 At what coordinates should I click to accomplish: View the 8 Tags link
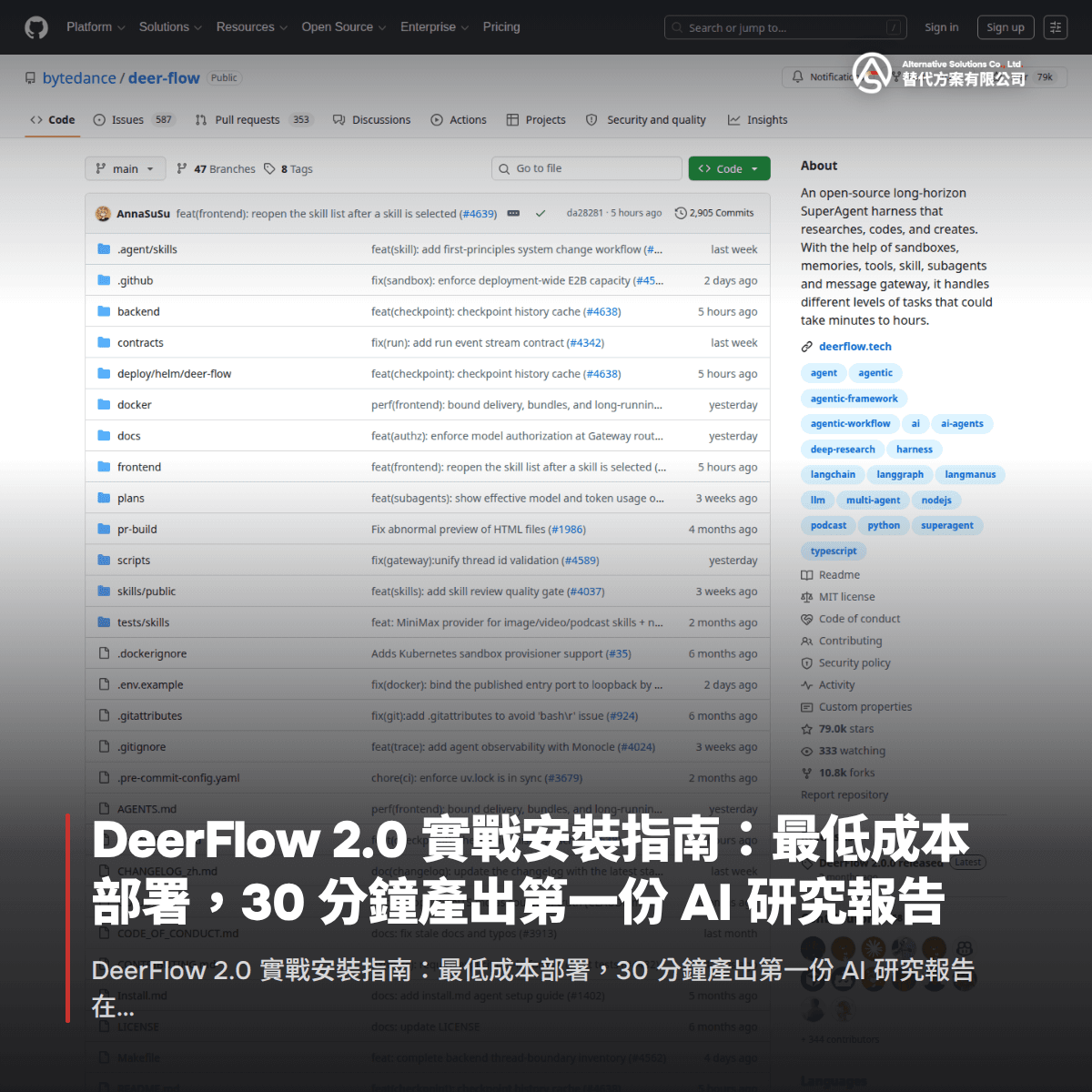(x=288, y=169)
